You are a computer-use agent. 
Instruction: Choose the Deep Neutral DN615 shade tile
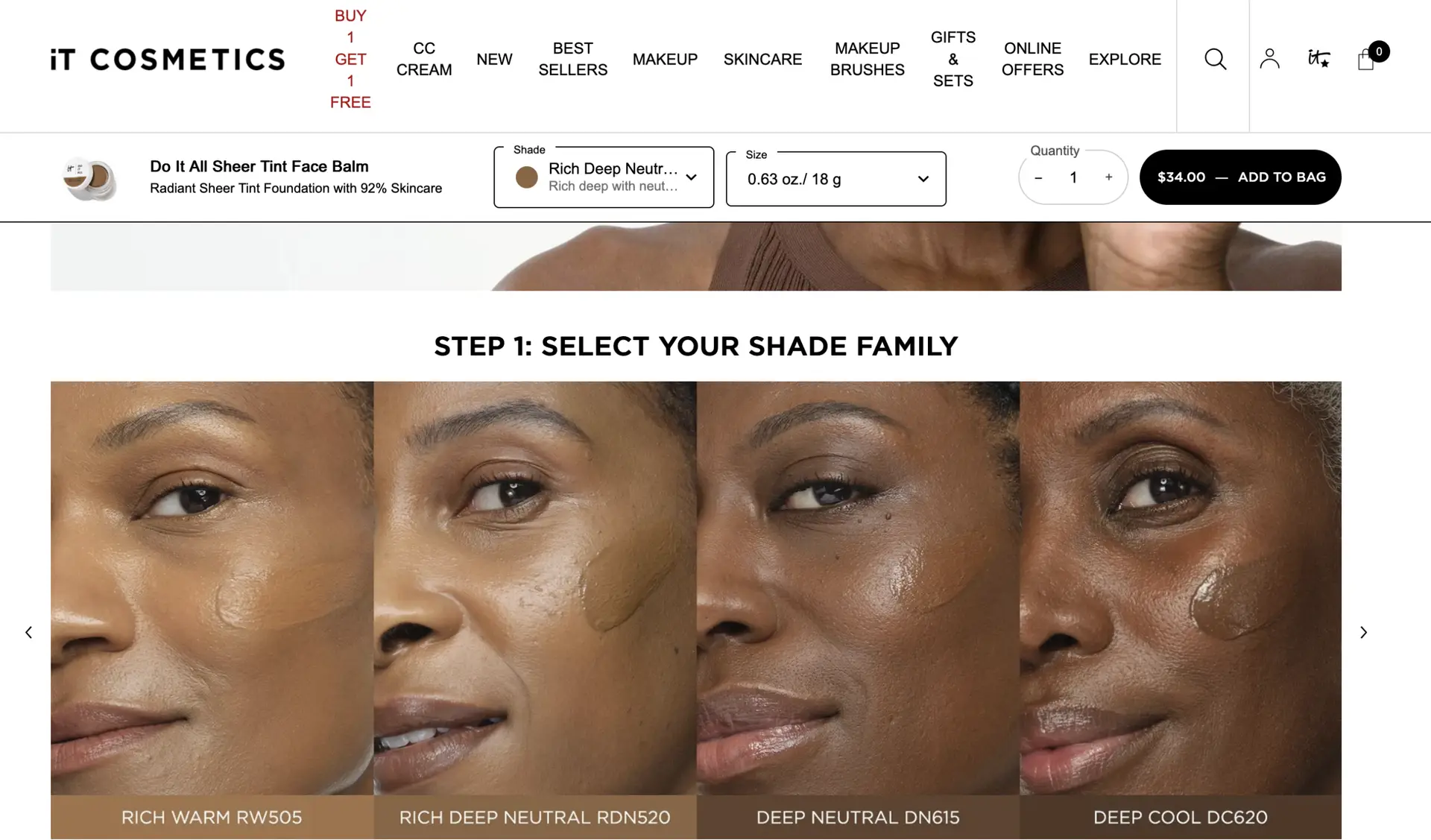[858, 610]
